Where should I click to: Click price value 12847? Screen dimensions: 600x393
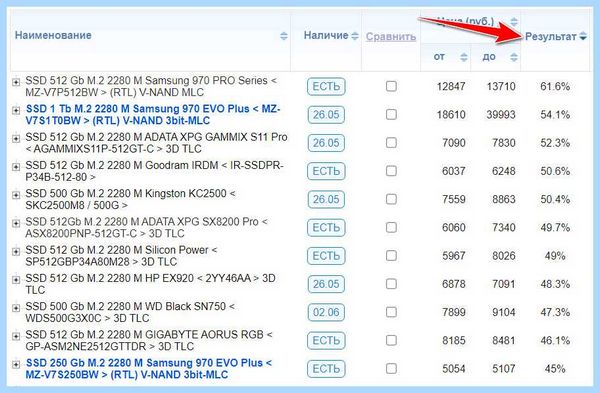click(451, 86)
